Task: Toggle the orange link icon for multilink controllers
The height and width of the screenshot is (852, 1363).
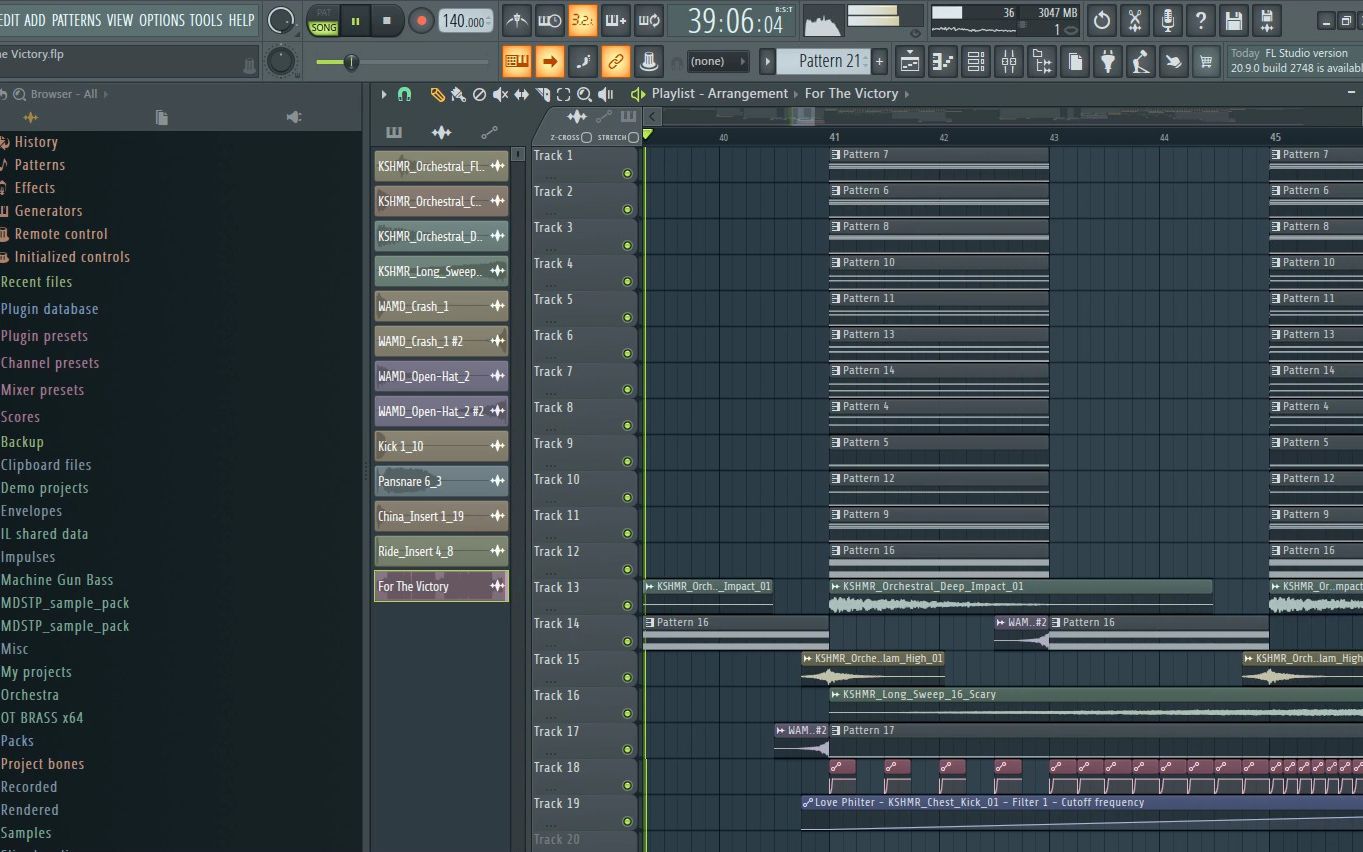Action: [616, 62]
